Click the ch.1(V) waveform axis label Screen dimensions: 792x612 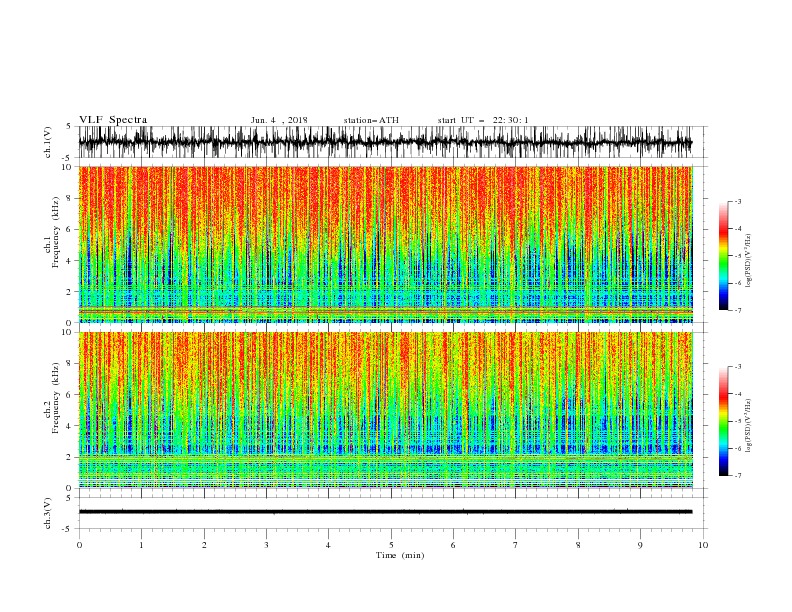[48, 141]
